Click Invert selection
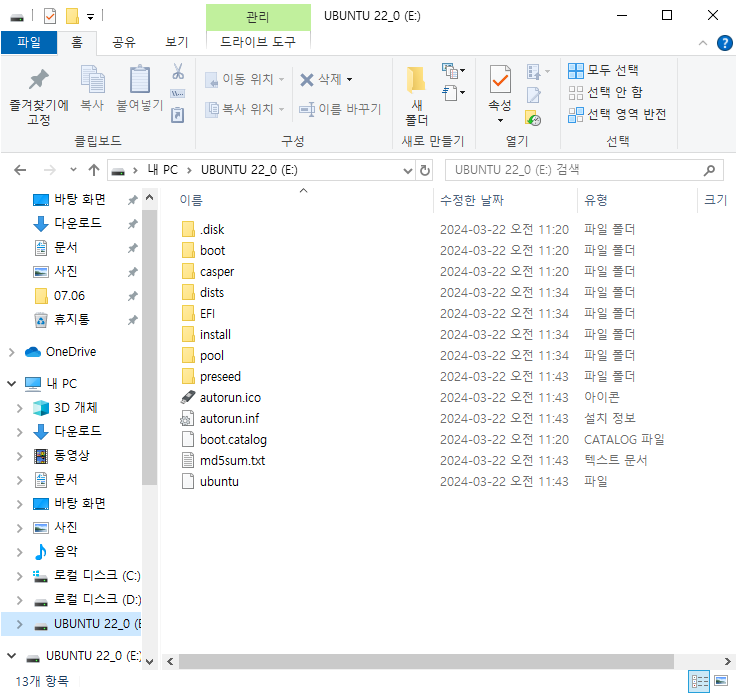 point(617,114)
